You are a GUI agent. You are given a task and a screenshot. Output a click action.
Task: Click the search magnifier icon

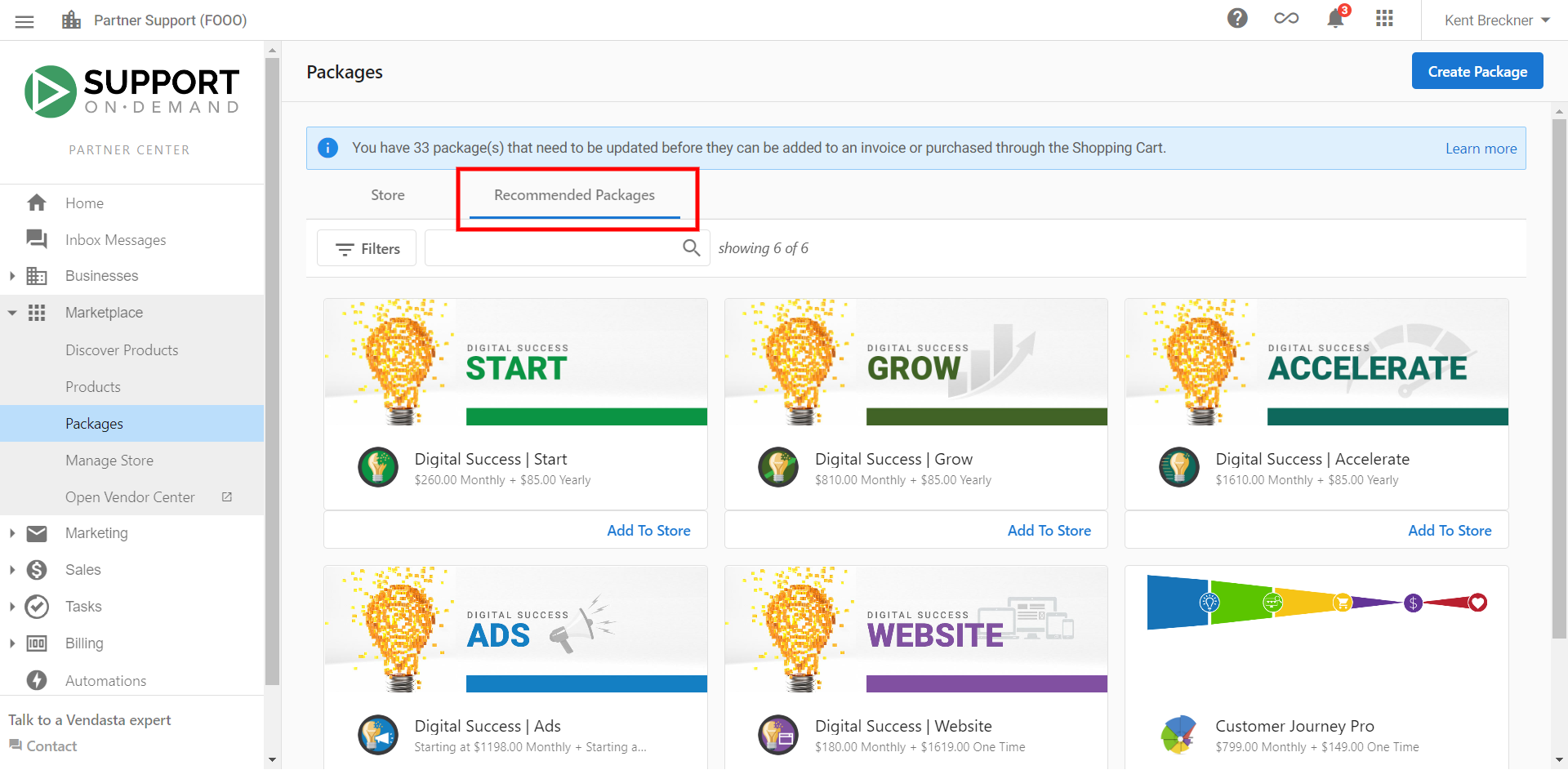(692, 248)
